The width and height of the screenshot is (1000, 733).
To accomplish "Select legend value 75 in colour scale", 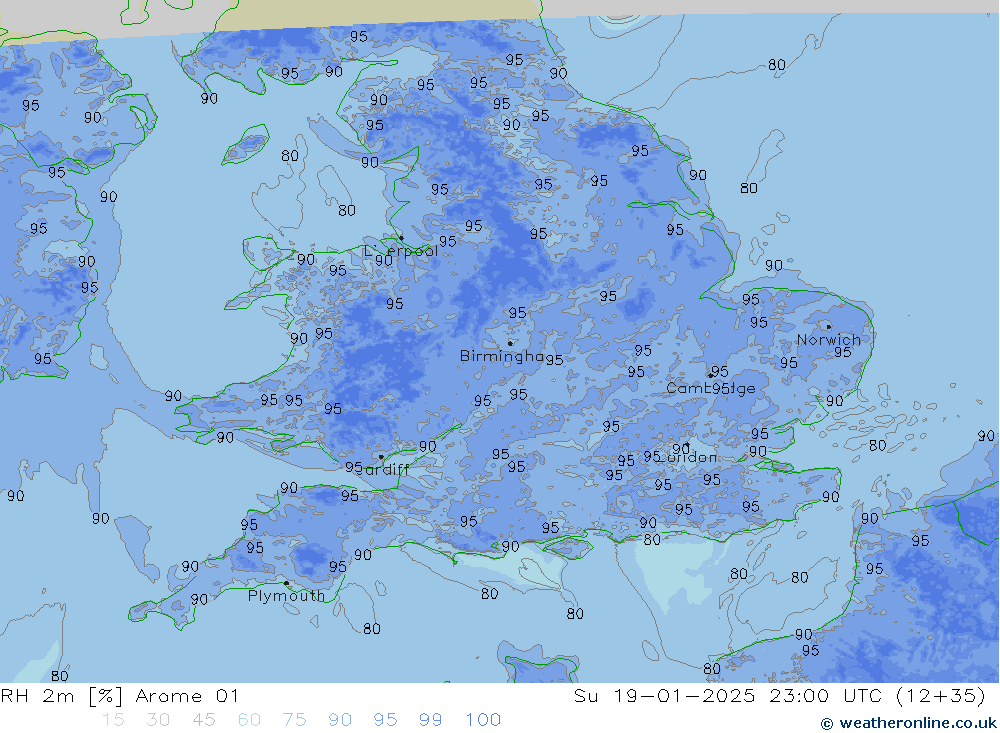I will coord(295,720).
